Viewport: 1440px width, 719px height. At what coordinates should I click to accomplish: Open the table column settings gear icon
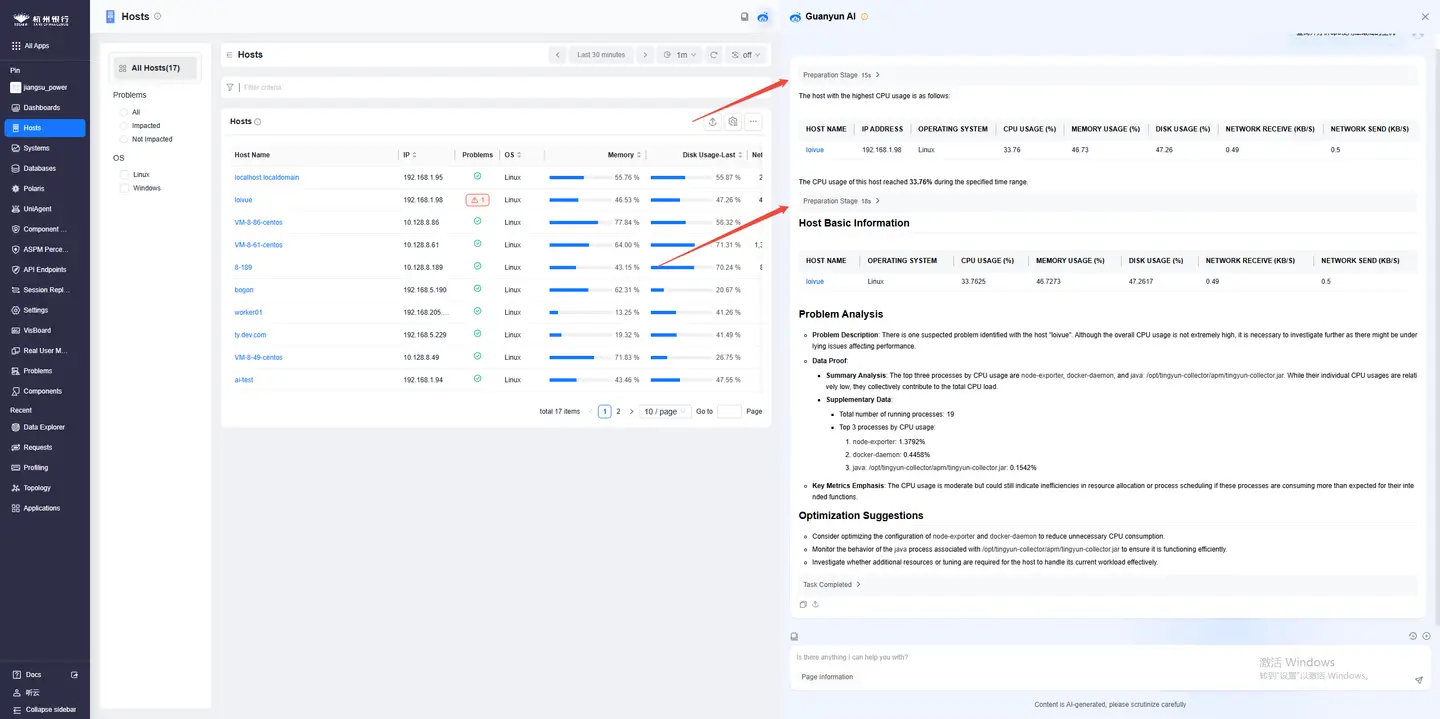[x=733, y=121]
